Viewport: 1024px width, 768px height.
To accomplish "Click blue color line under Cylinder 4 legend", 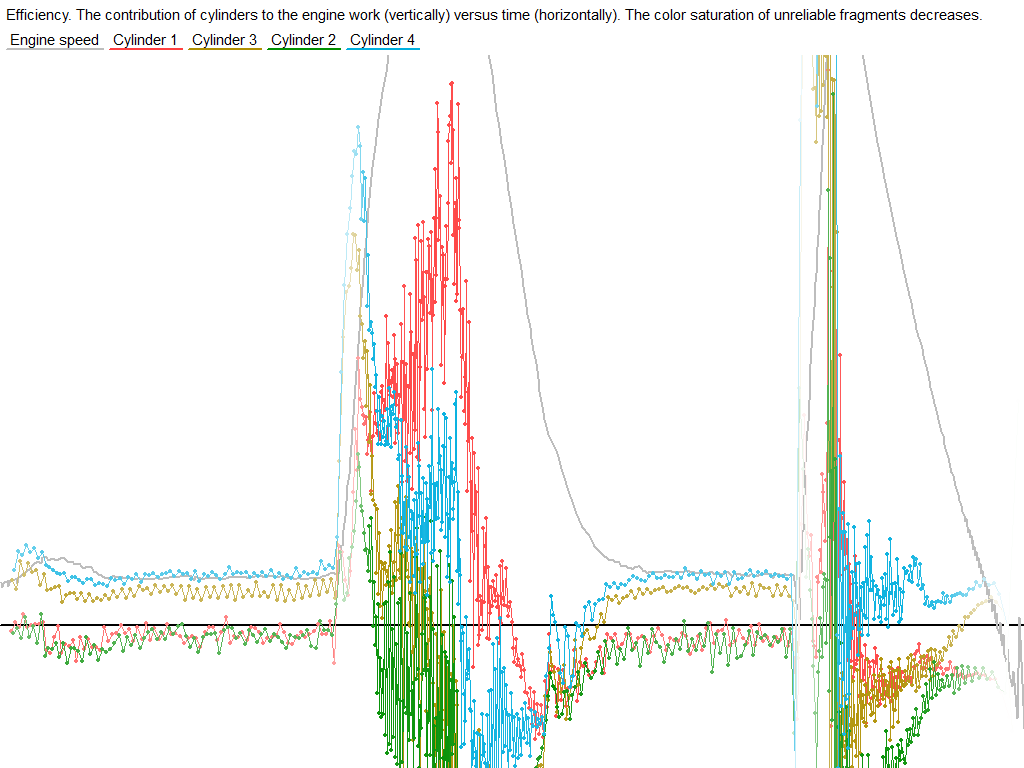I will point(382,50).
